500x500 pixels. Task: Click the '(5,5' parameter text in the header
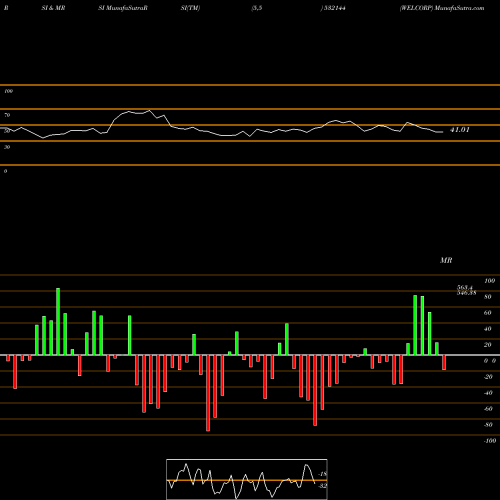tap(257, 8)
